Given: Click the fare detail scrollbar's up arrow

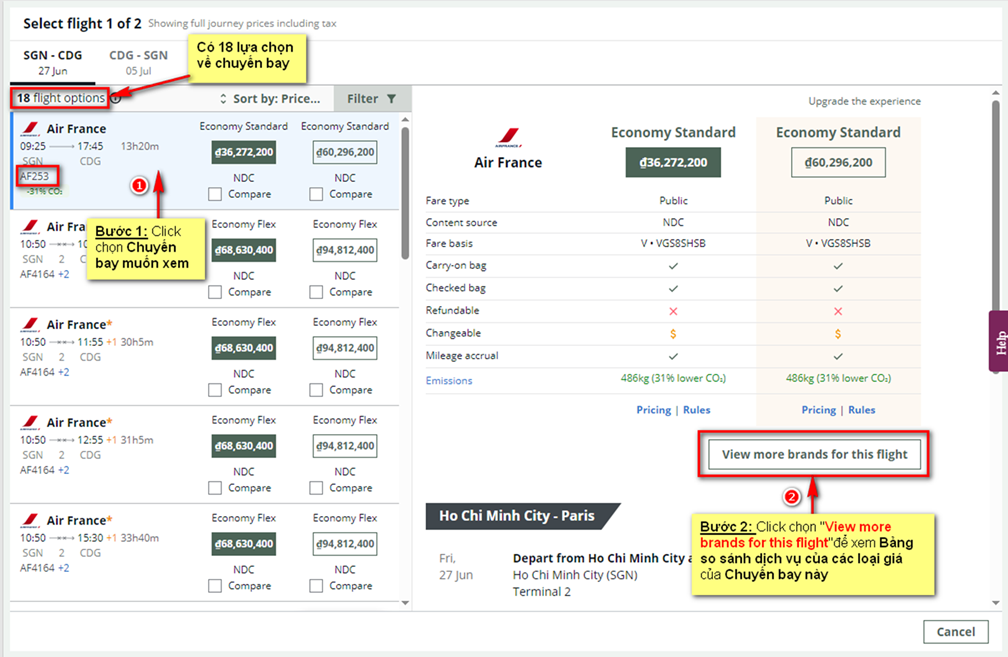Looking at the screenshot, I should click(996, 94).
